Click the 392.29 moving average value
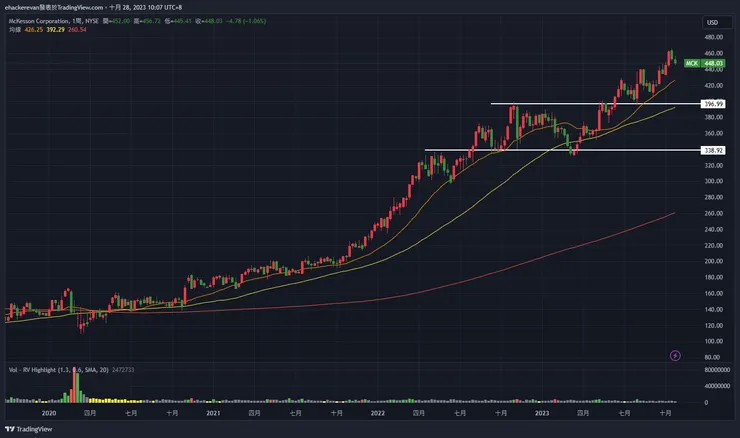The width and height of the screenshot is (740, 438). point(55,30)
